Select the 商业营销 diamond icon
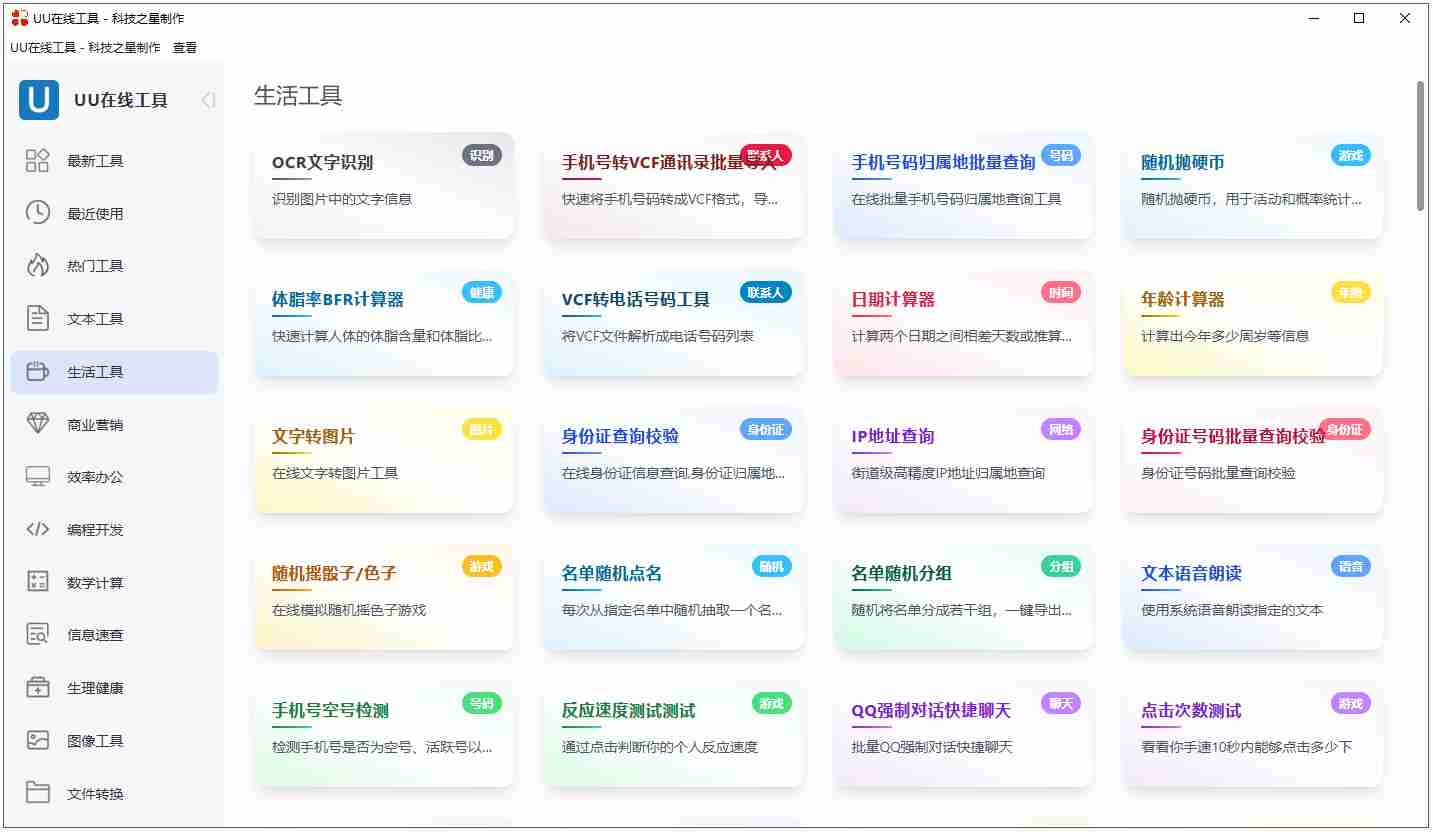 [x=37, y=424]
